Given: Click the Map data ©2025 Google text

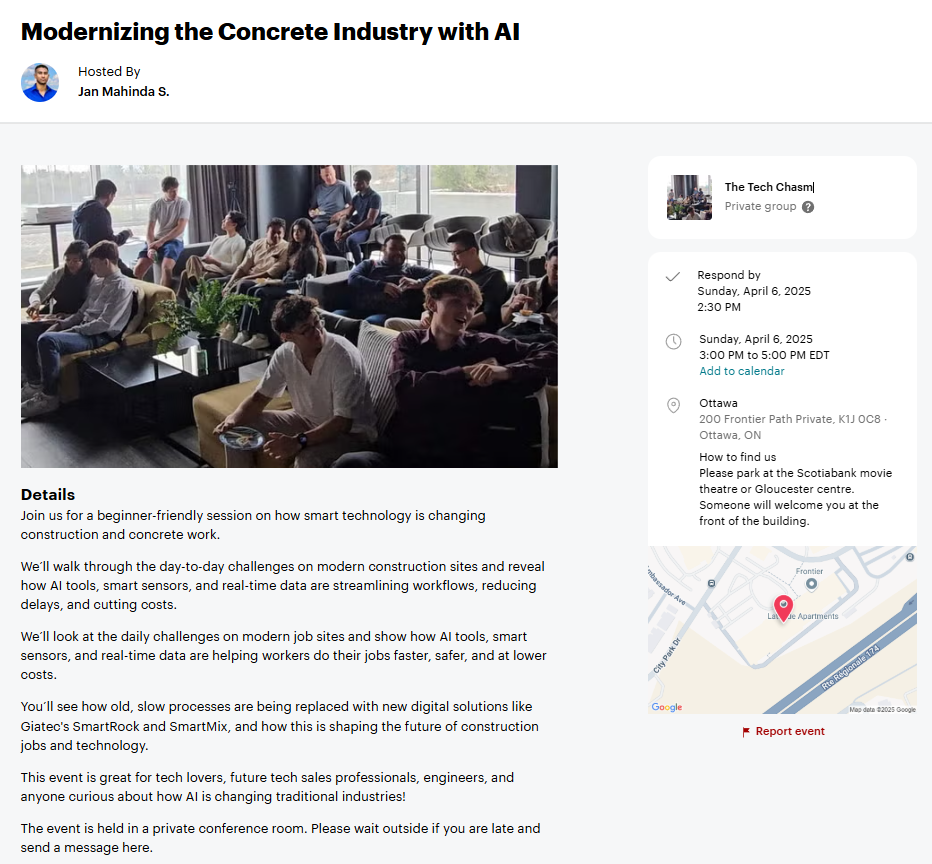Looking at the screenshot, I should tap(882, 709).
